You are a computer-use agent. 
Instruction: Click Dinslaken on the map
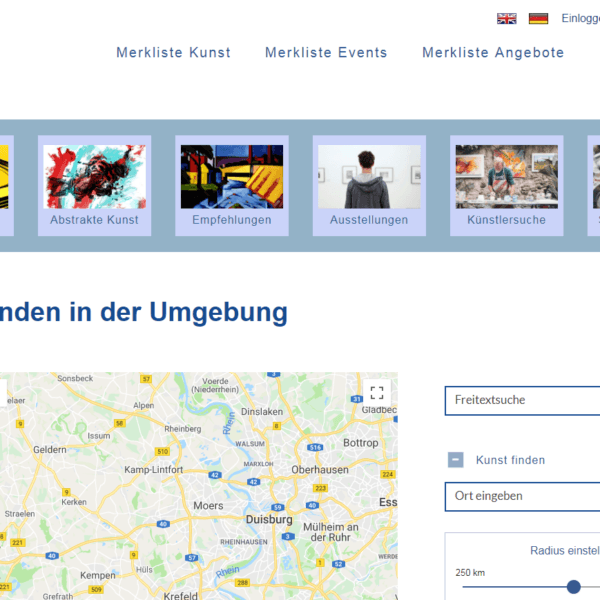(262, 412)
